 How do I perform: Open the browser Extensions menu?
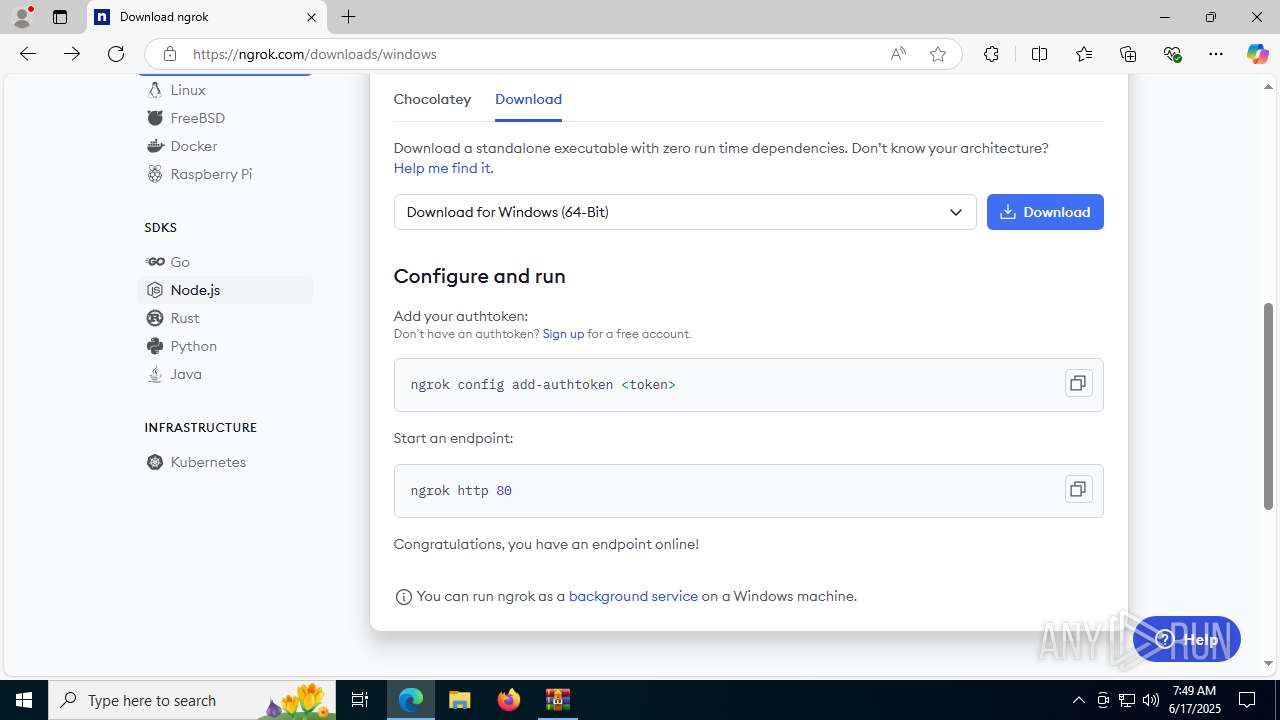click(x=991, y=54)
